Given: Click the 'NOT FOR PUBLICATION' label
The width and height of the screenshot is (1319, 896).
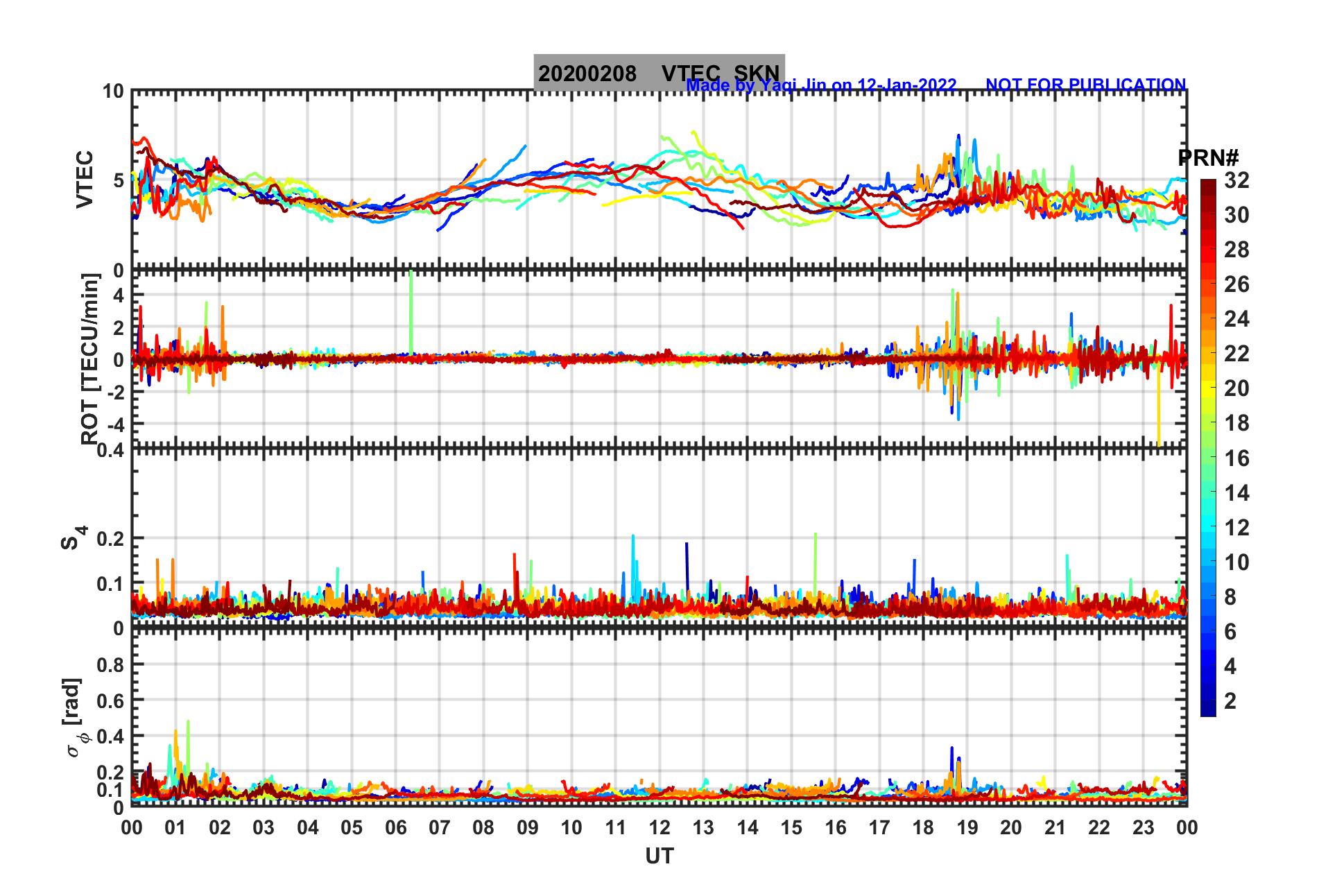Looking at the screenshot, I should 1086,85.
